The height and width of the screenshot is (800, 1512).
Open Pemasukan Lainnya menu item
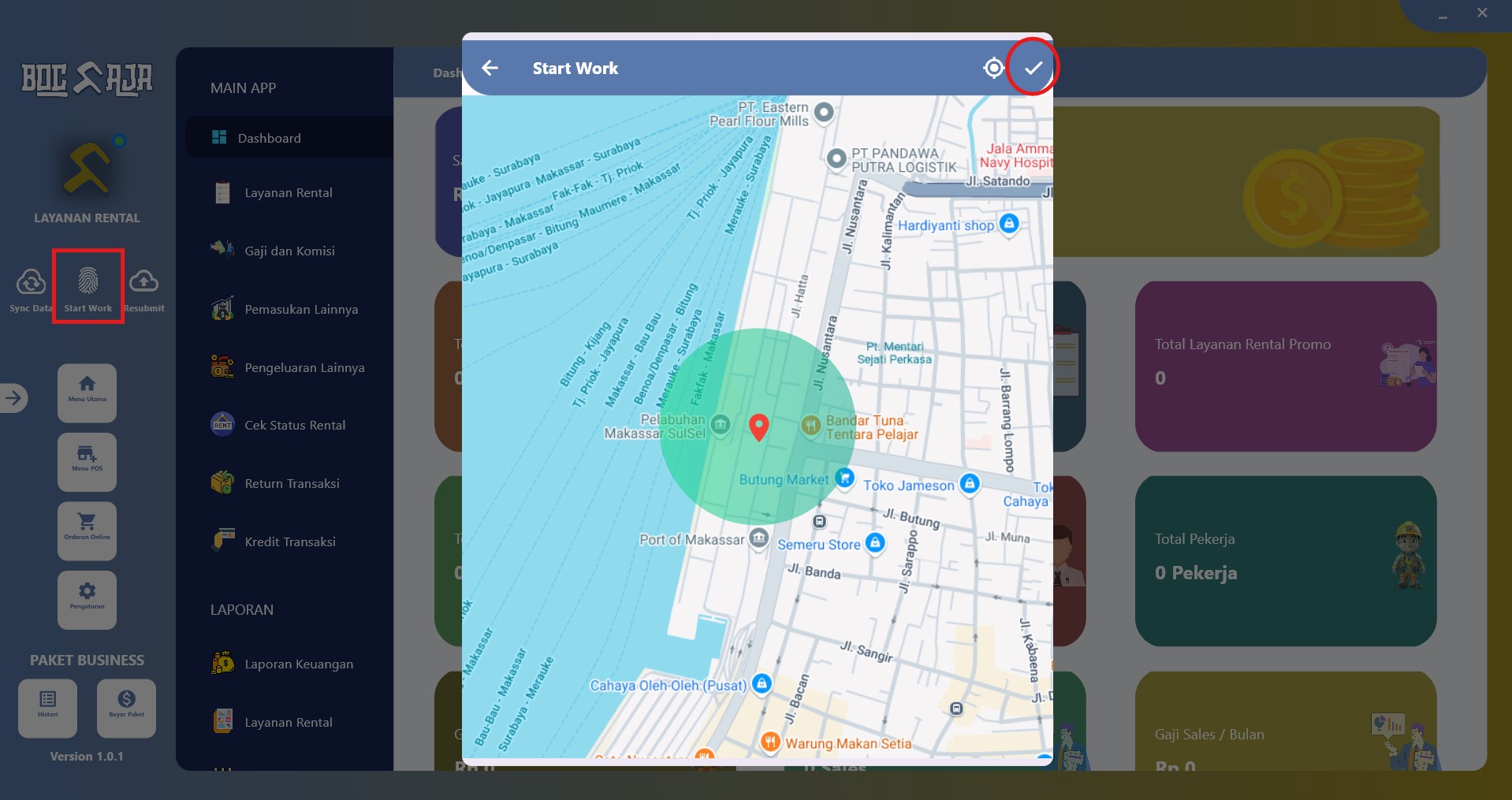click(x=289, y=309)
